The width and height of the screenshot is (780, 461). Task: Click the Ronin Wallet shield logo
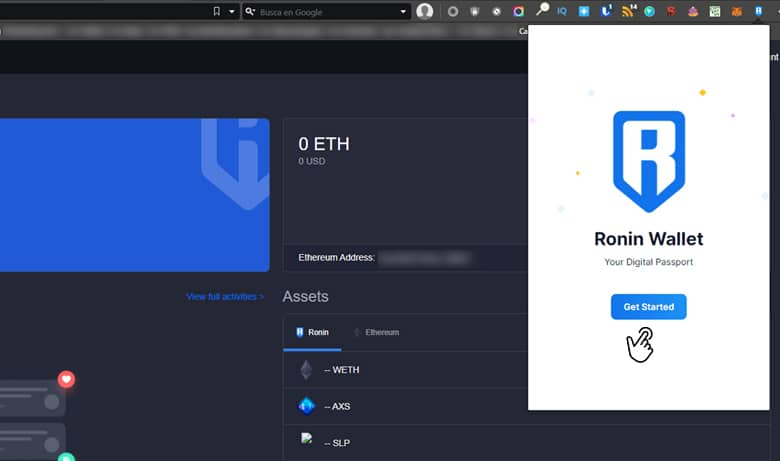[x=649, y=161]
